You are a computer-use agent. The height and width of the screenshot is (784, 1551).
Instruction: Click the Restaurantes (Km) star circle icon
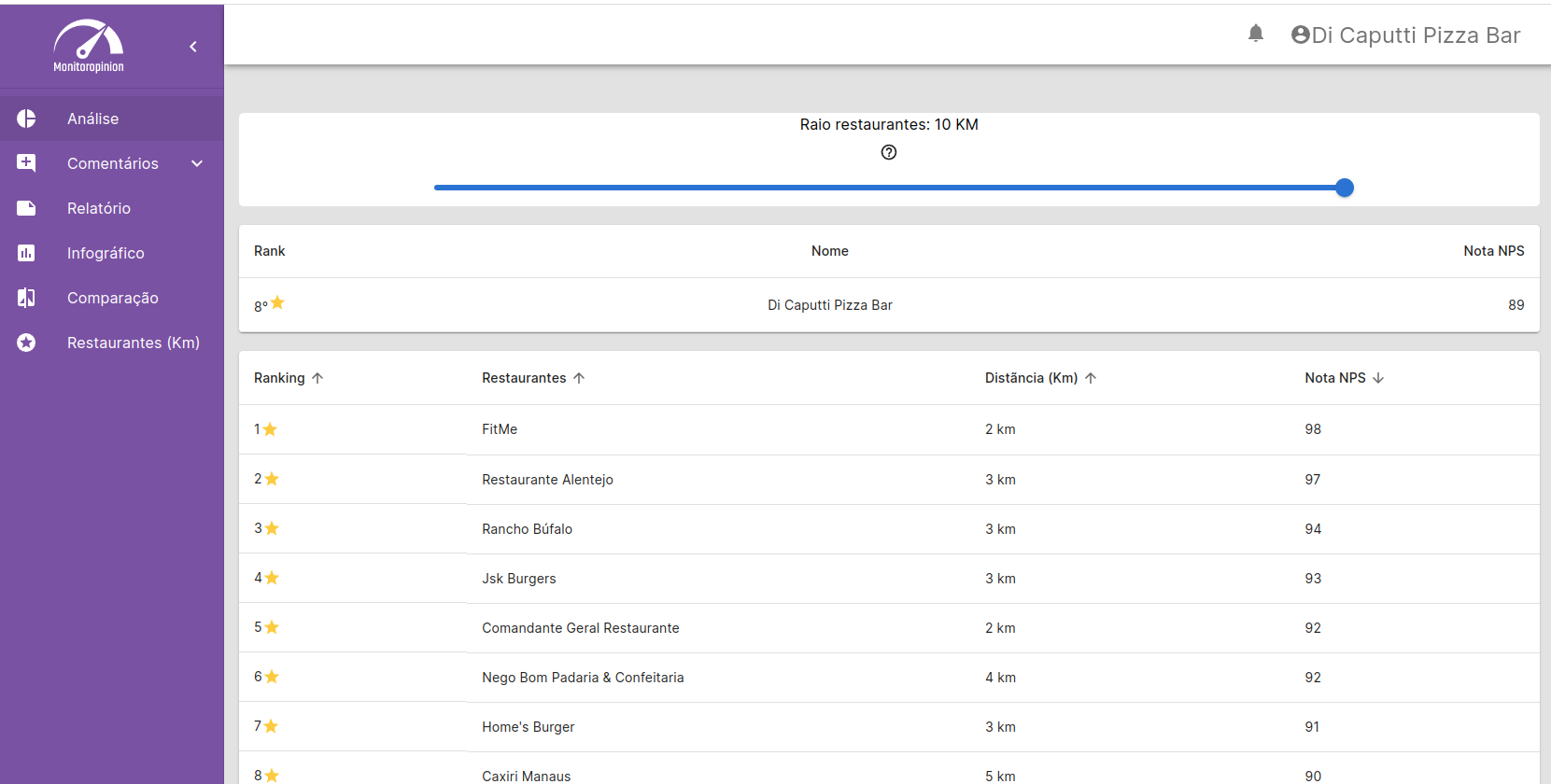[x=26, y=343]
